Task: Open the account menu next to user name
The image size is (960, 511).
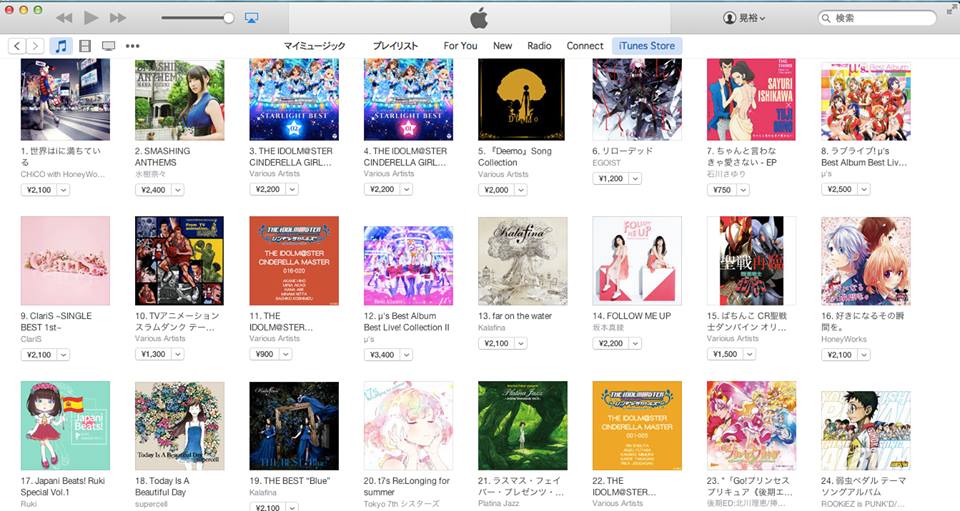Action: coord(744,18)
